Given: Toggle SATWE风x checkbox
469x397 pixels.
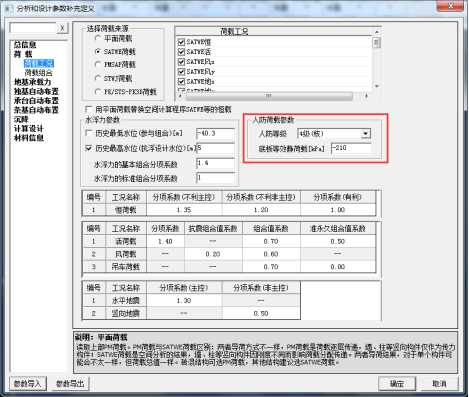Looking at the screenshot, I should (x=181, y=62).
